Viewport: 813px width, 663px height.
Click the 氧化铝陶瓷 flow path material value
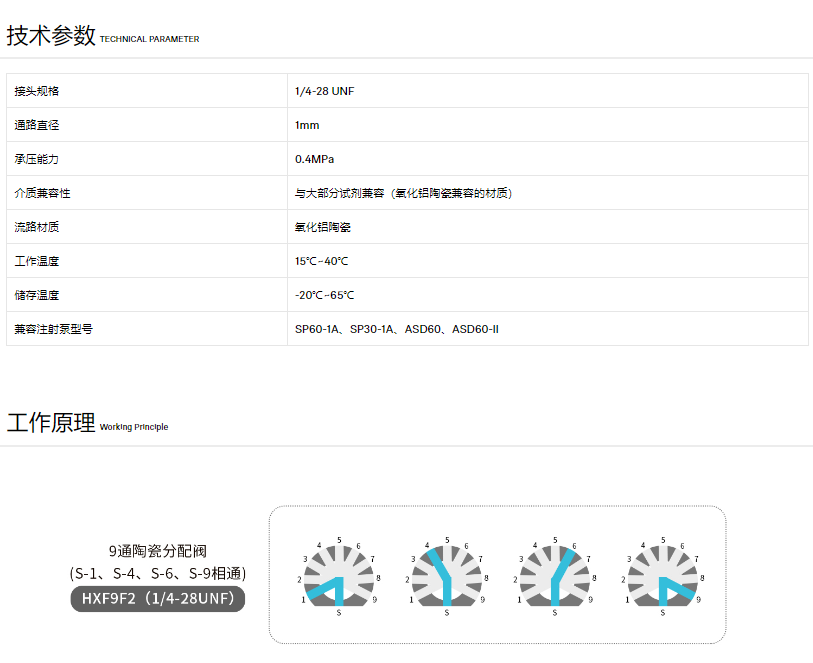[322, 227]
